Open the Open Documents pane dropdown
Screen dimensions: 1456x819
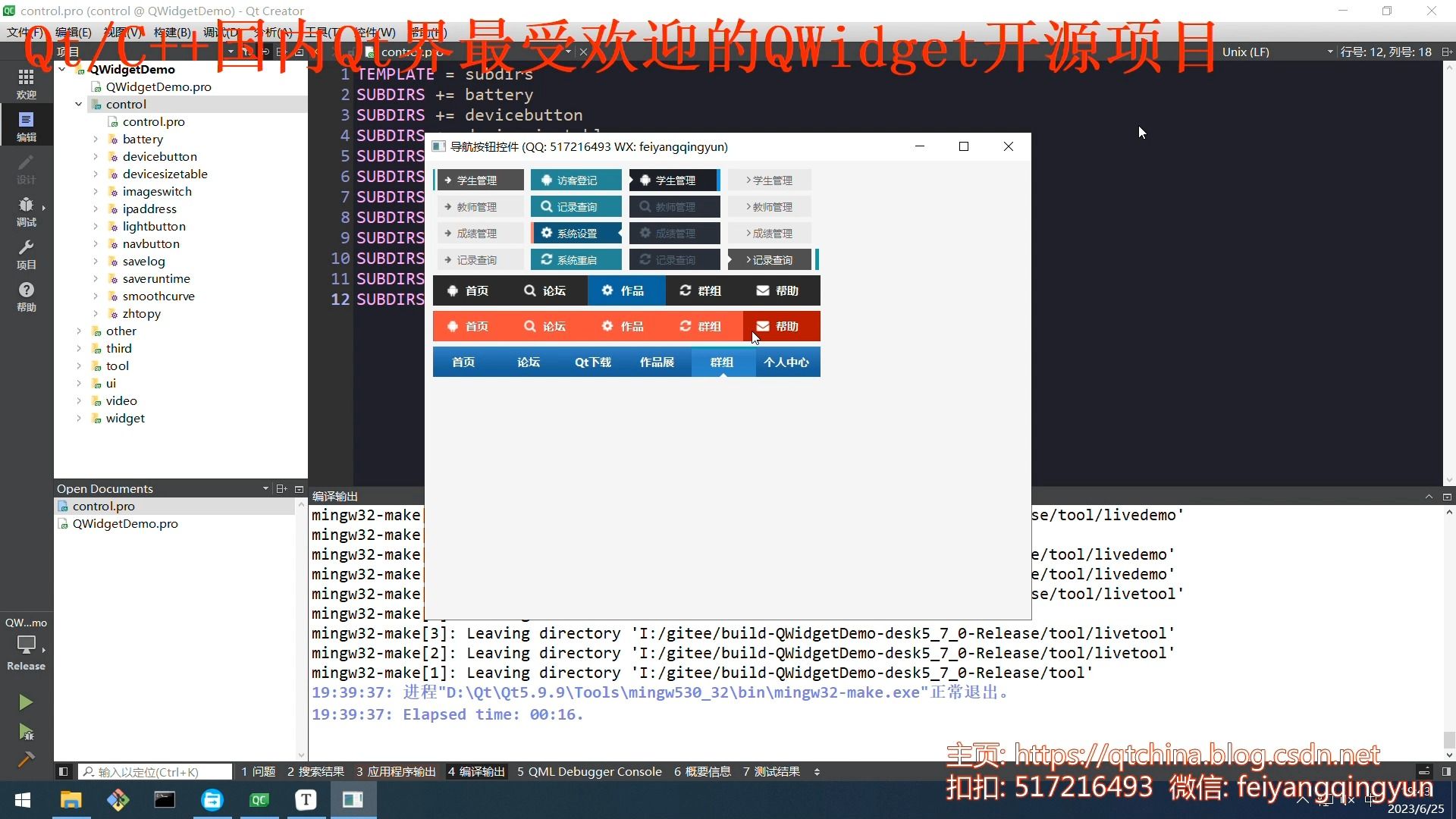[x=265, y=489]
